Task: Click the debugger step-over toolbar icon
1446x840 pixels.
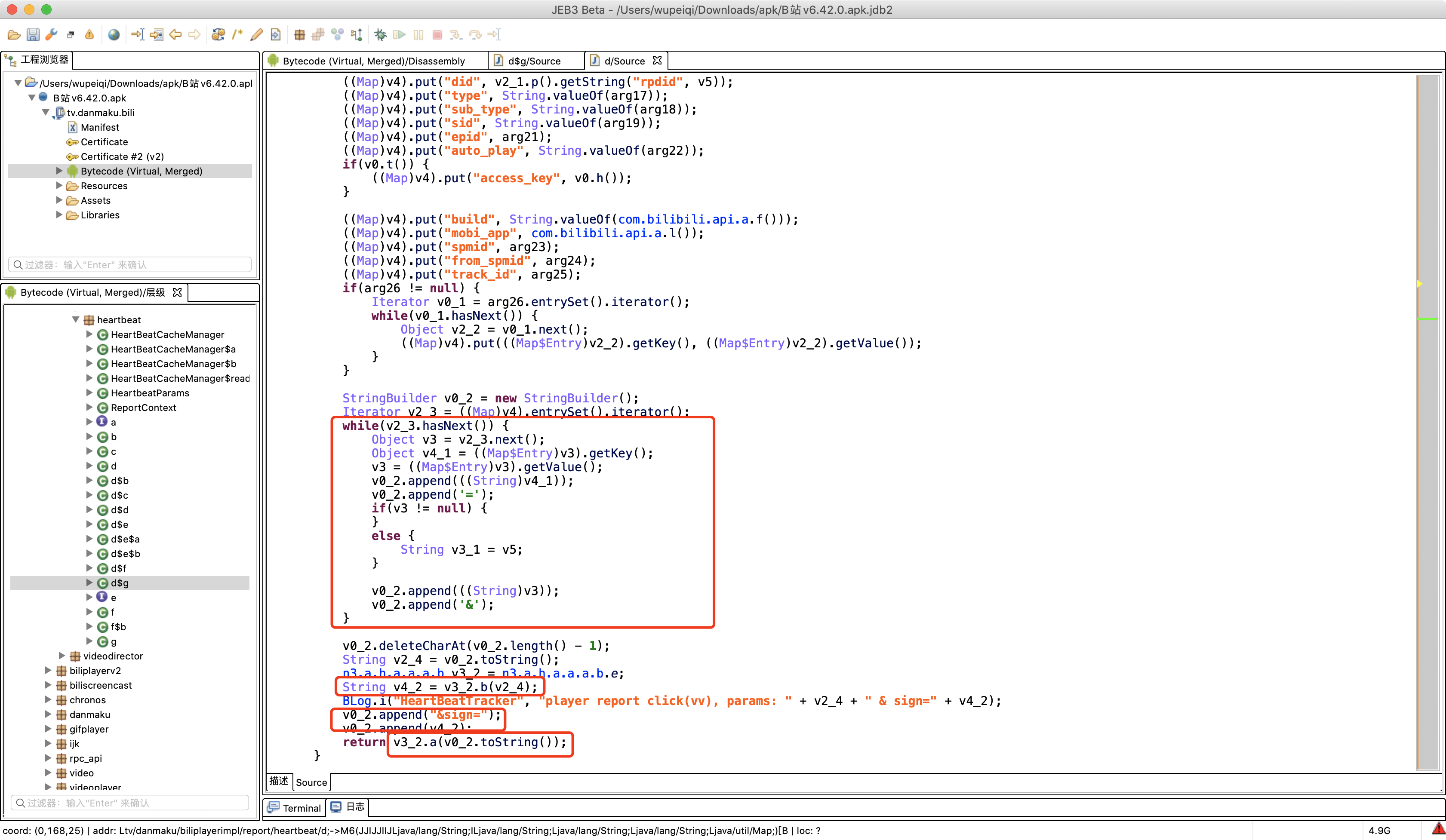Action: [x=475, y=35]
